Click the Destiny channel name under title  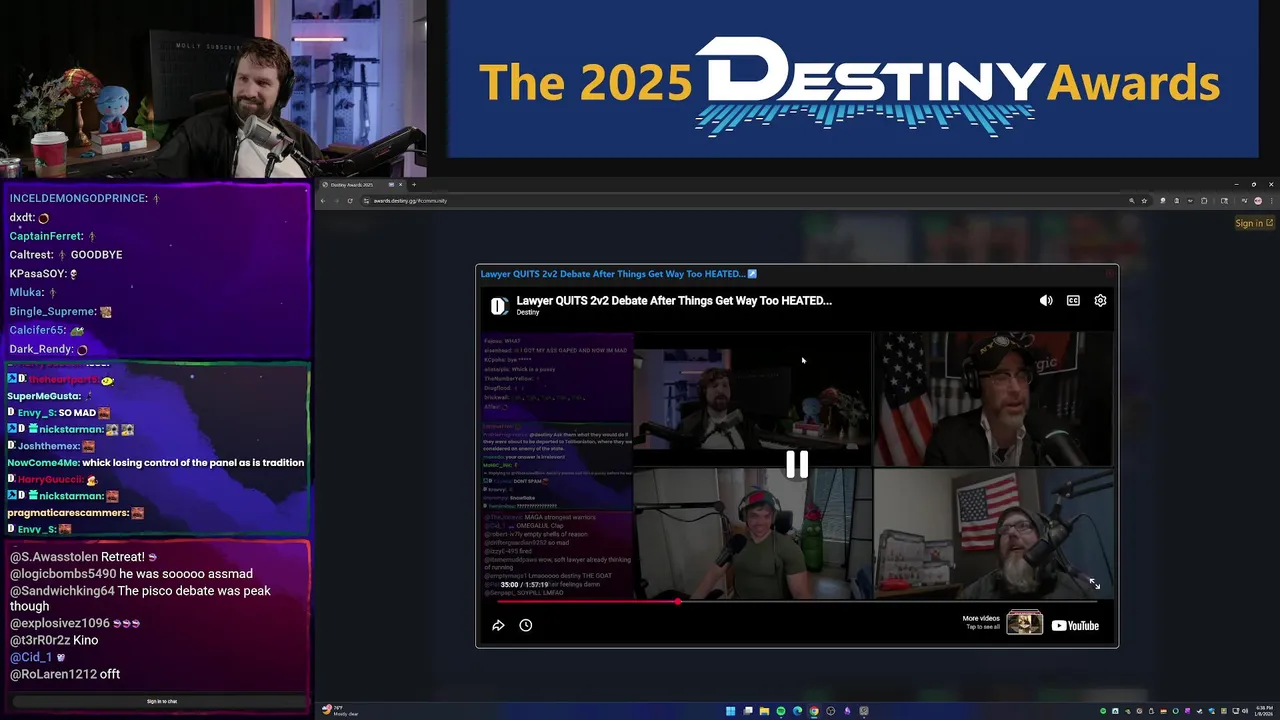528,312
